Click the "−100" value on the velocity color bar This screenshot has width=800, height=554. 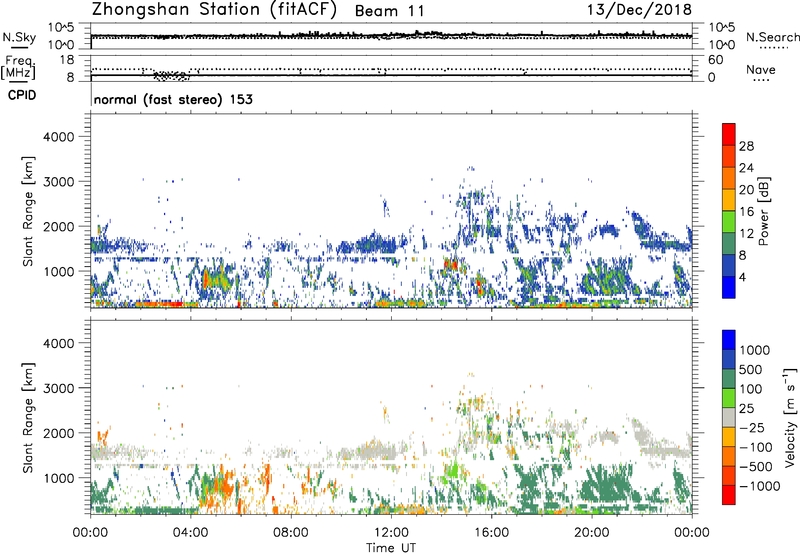coord(755,447)
